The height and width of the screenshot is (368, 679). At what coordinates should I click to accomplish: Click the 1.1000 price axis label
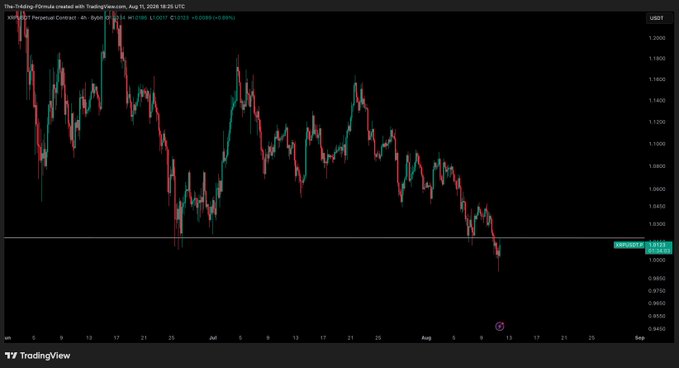657,144
